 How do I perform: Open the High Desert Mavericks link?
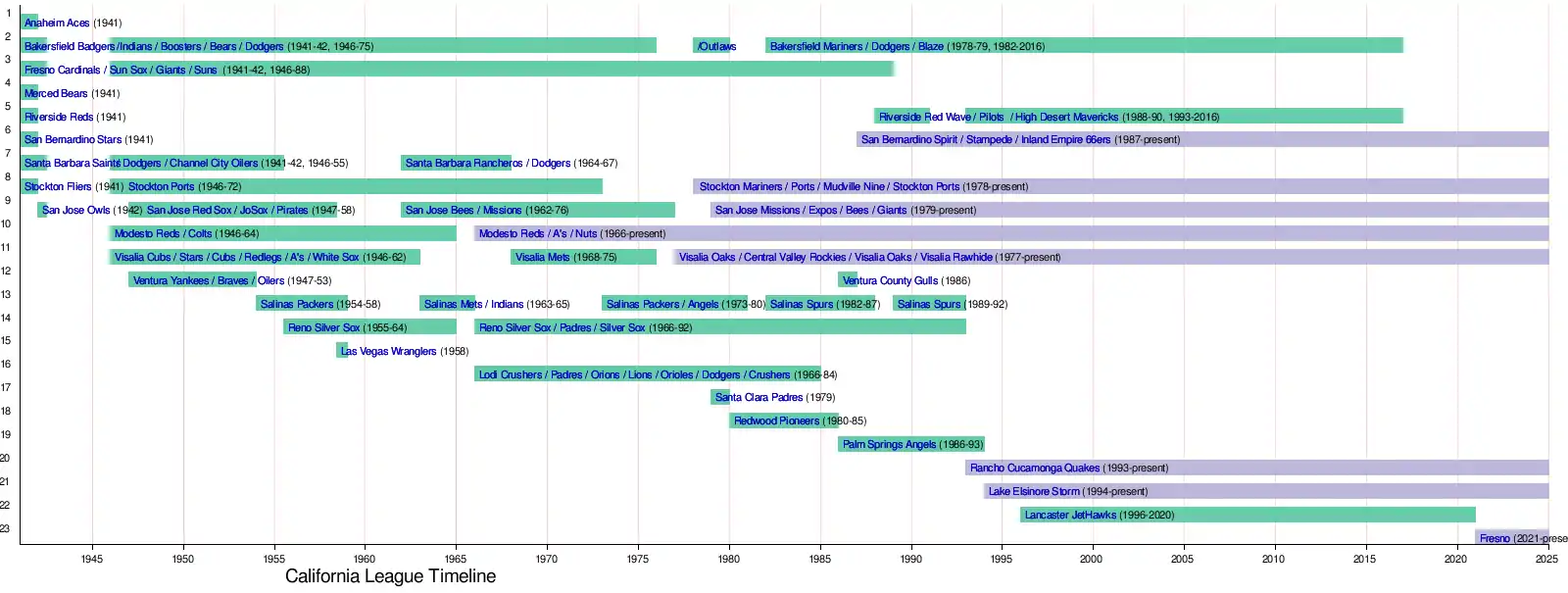1066,117
